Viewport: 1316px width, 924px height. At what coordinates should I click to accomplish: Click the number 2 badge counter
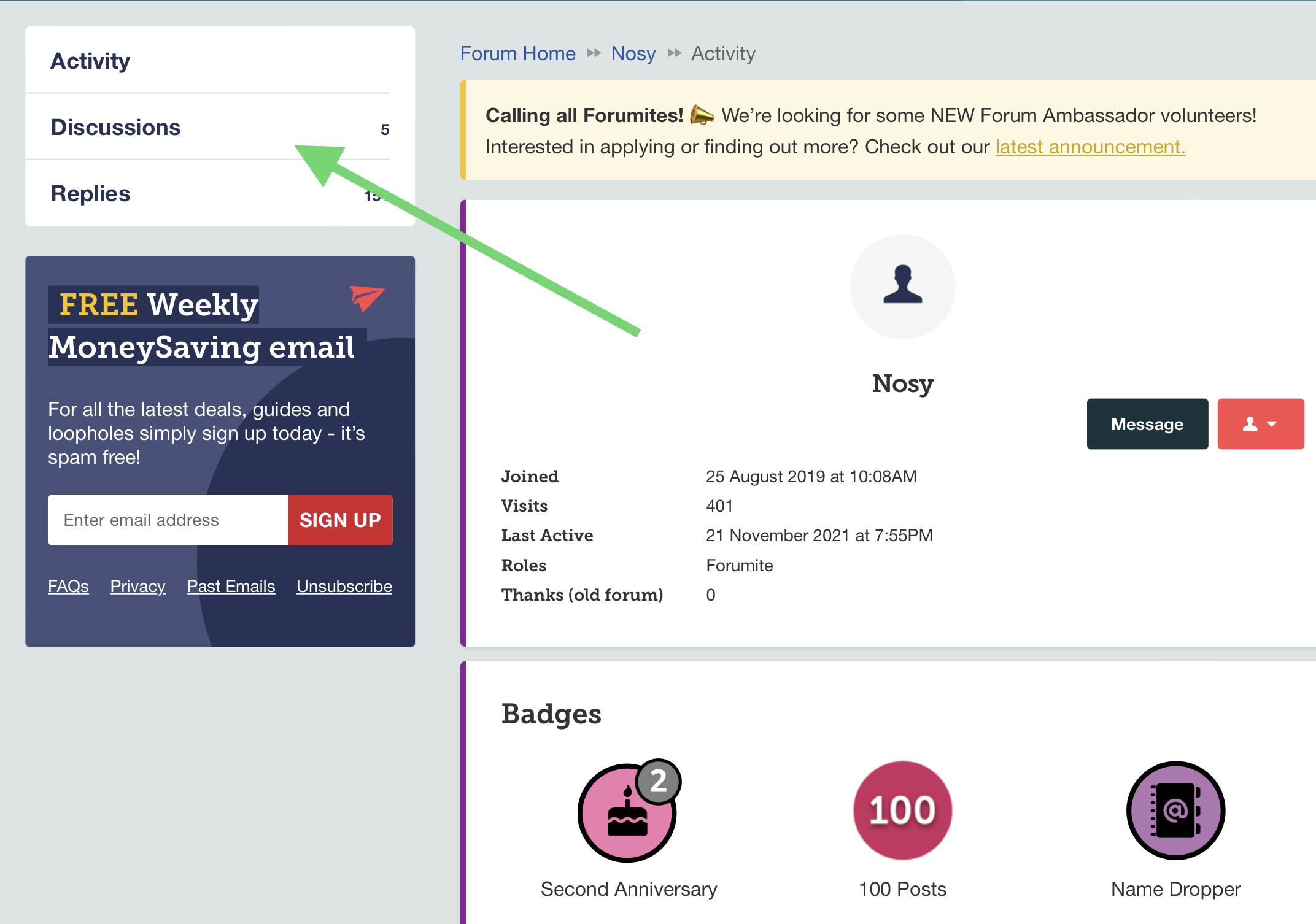[658, 781]
